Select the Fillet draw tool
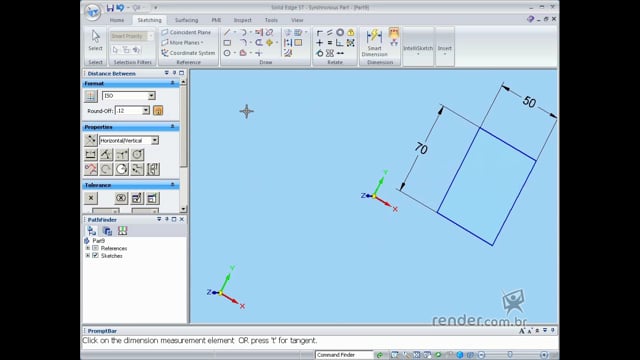The height and width of the screenshot is (360, 640). pyautogui.click(x=243, y=42)
